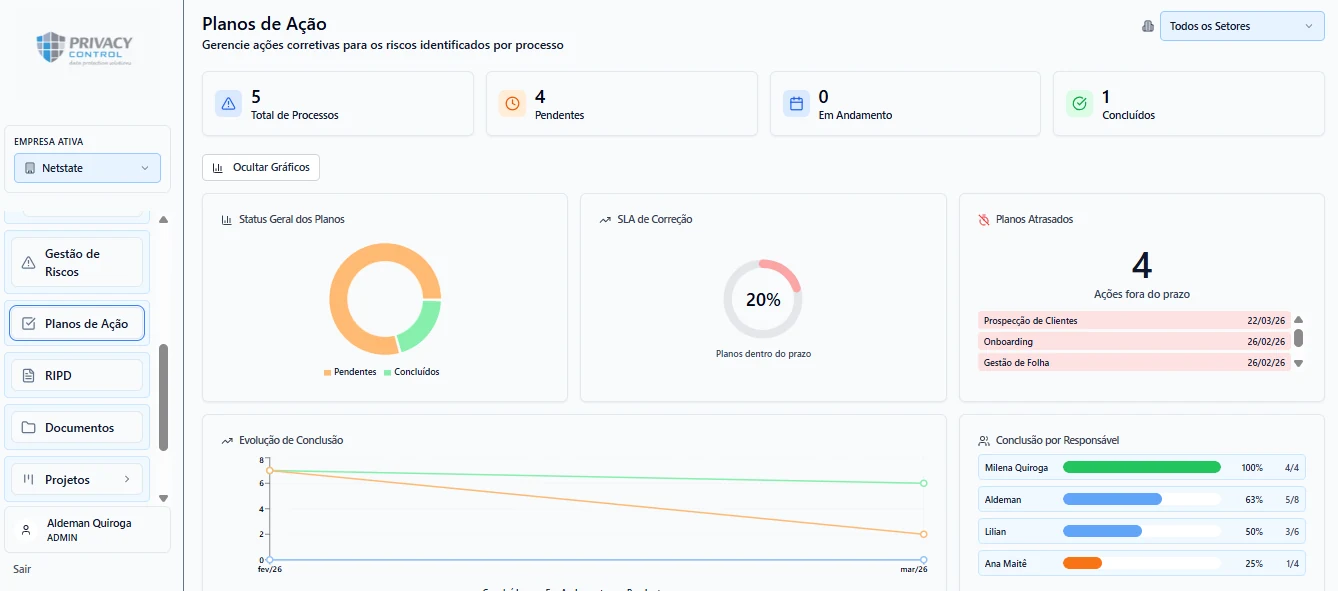Click the clock icon on Pendentes card
Viewport: 1338px width, 591px height.
512,103
